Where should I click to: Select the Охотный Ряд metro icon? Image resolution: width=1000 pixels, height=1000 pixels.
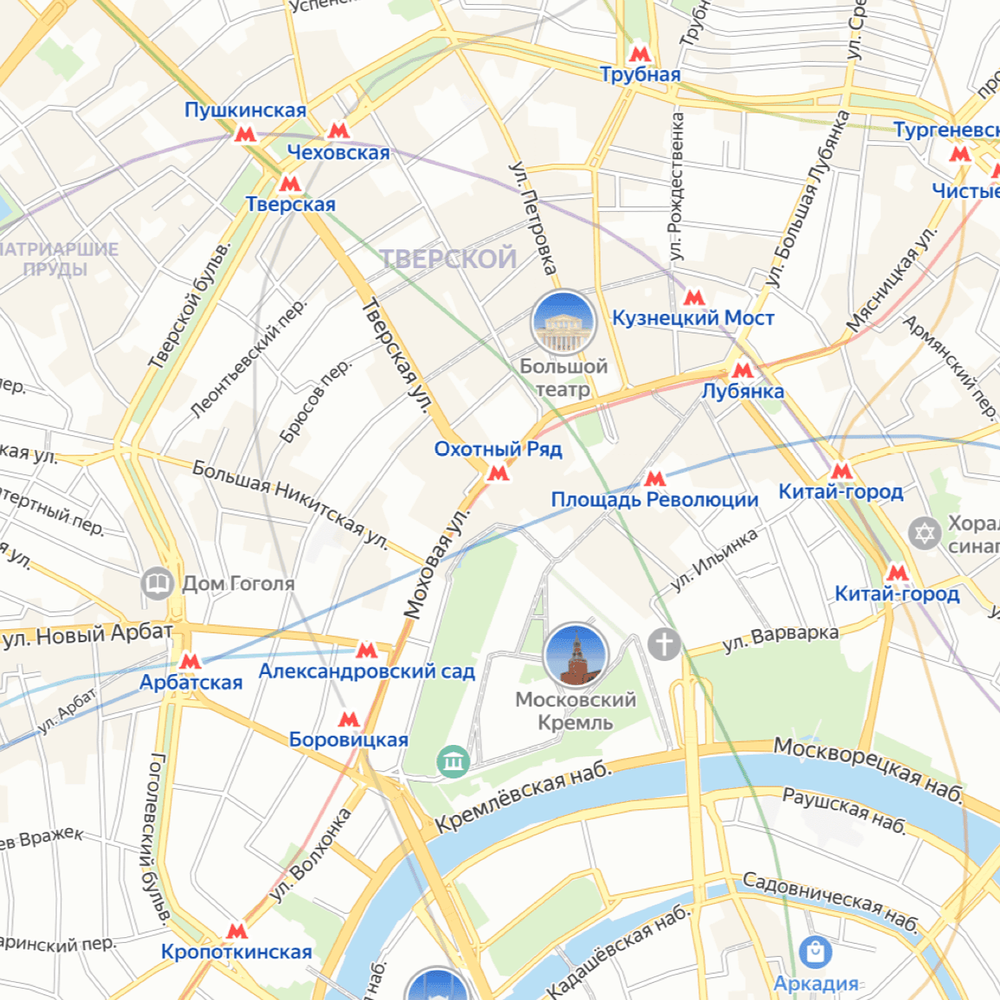pos(498,473)
